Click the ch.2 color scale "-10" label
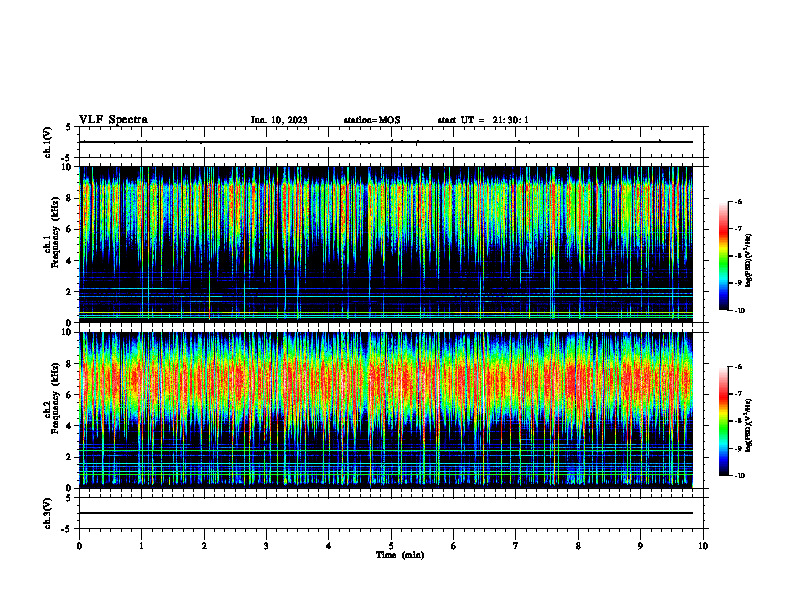The image size is (792, 612). pyautogui.click(x=740, y=476)
